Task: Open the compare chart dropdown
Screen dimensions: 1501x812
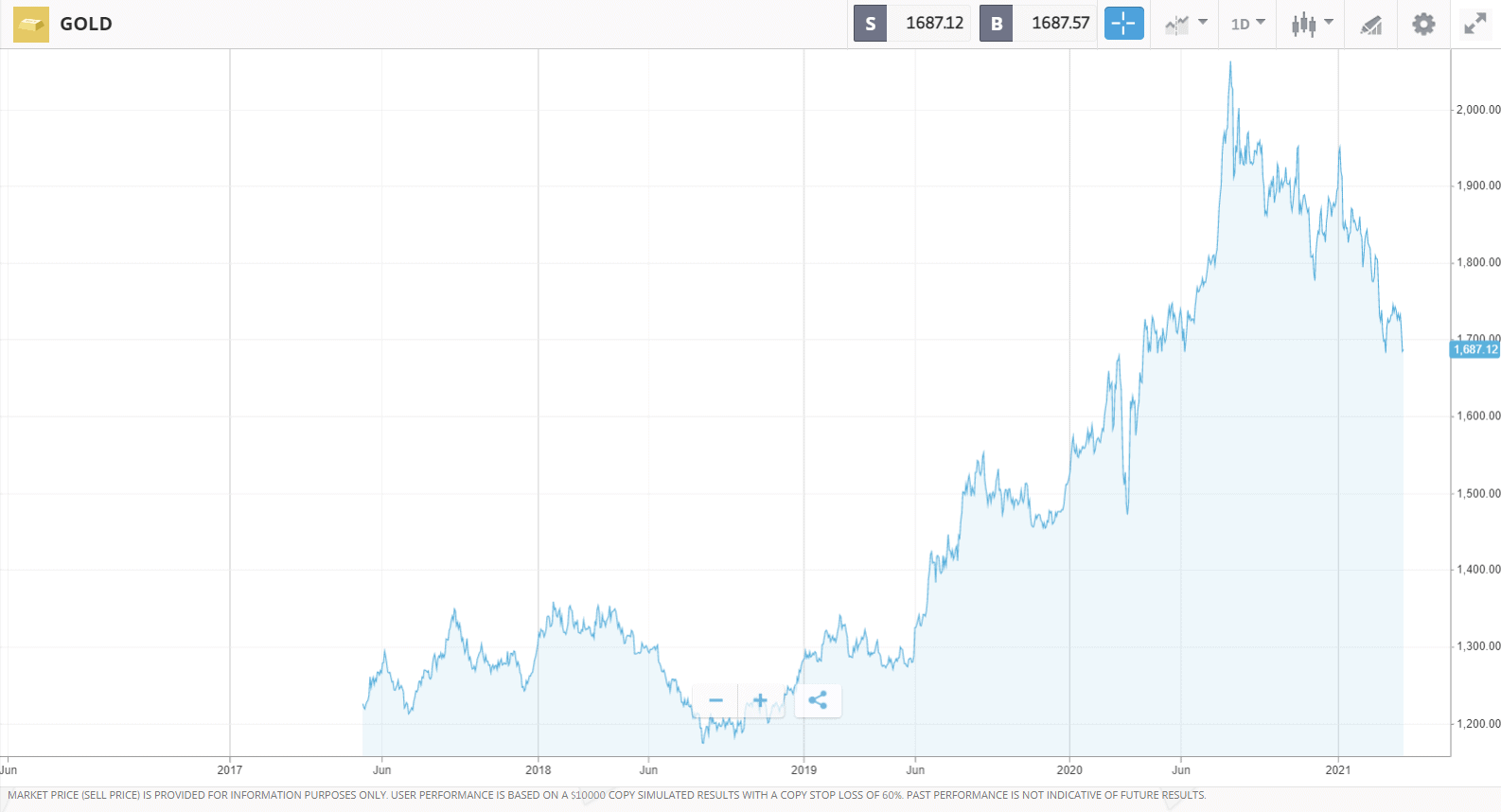Action: tap(1186, 24)
